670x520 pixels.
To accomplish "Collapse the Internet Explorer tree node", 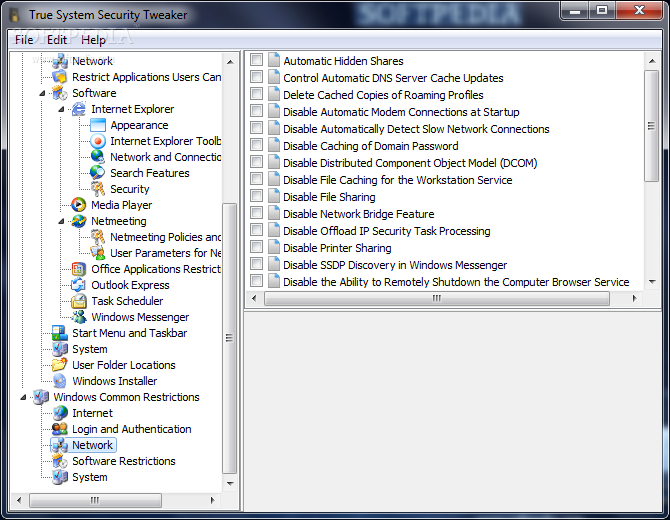I will pyautogui.click(x=62, y=109).
